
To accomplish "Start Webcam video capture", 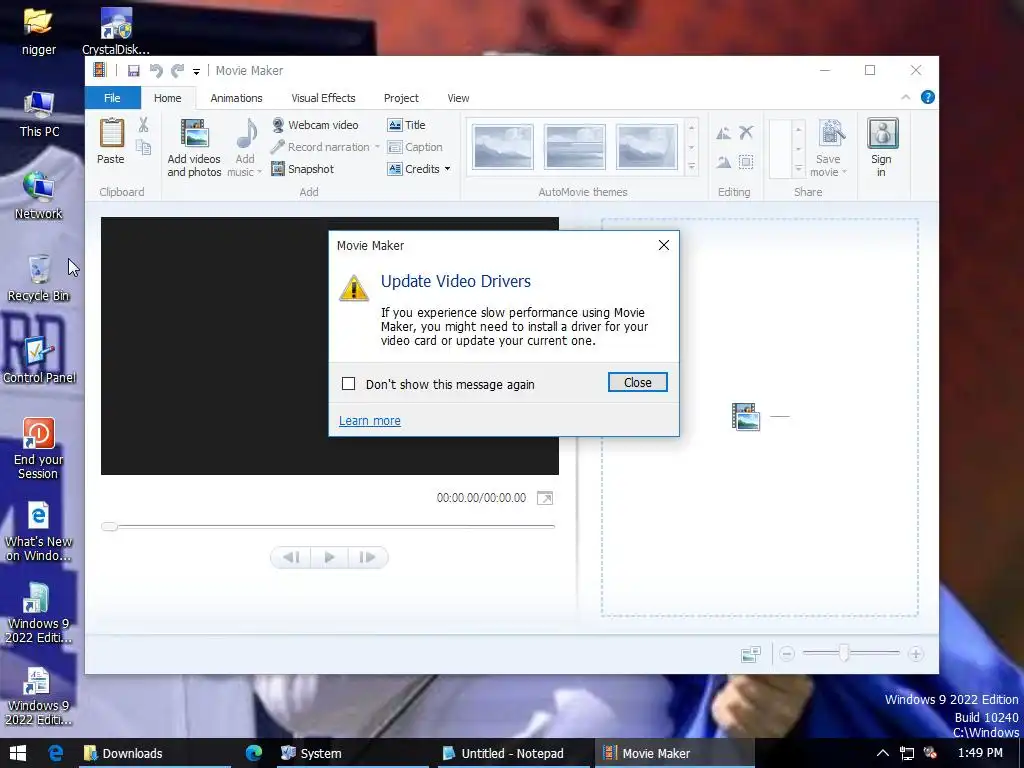I will click(x=315, y=125).
